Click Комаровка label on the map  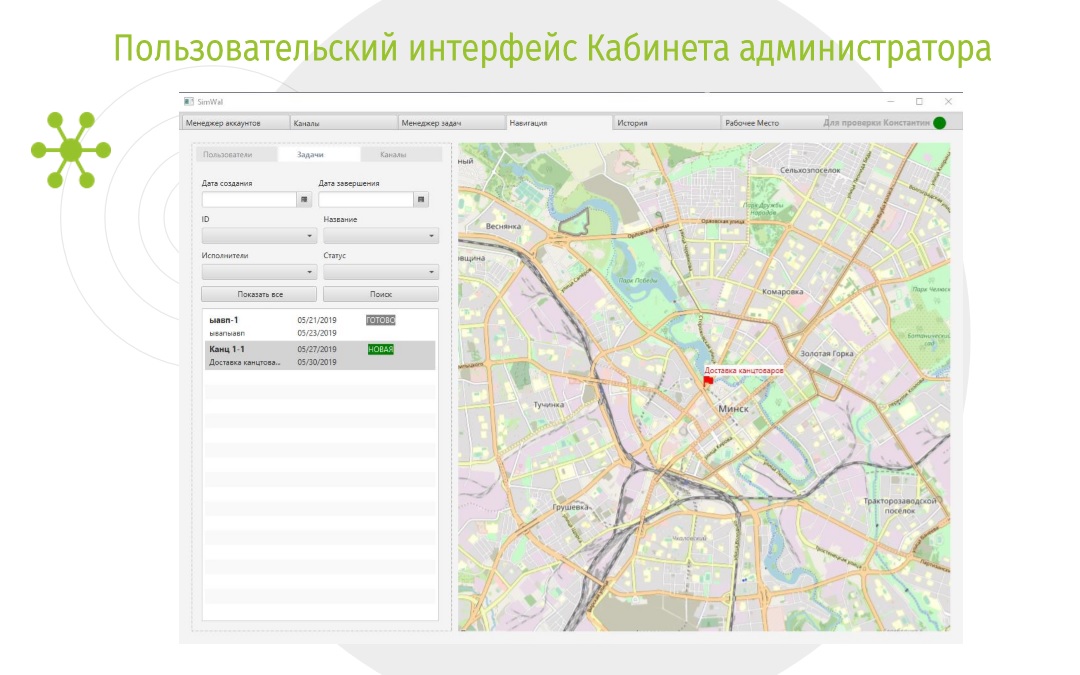(x=782, y=291)
